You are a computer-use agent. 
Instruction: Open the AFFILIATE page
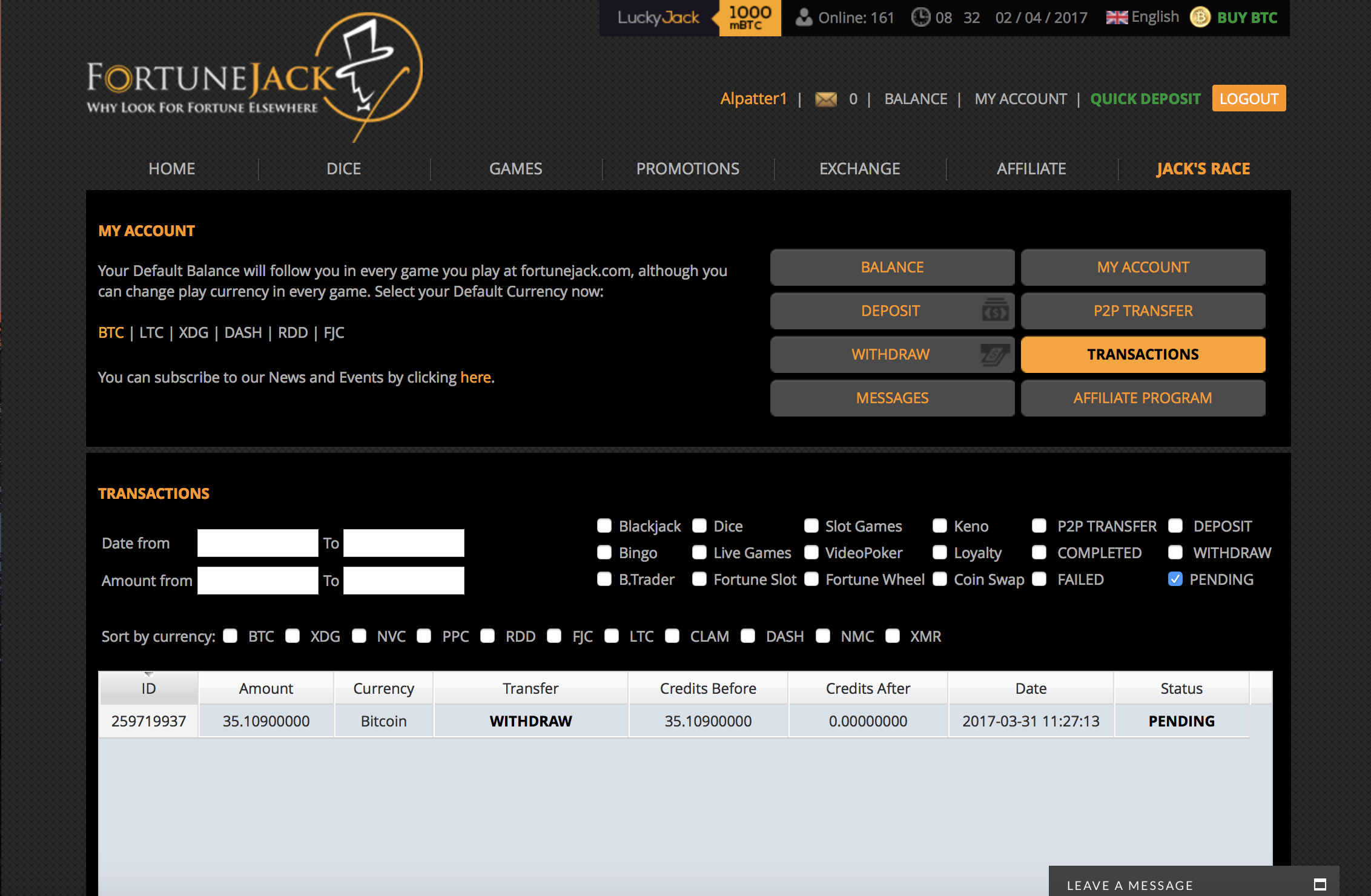(x=1032, y=168)
